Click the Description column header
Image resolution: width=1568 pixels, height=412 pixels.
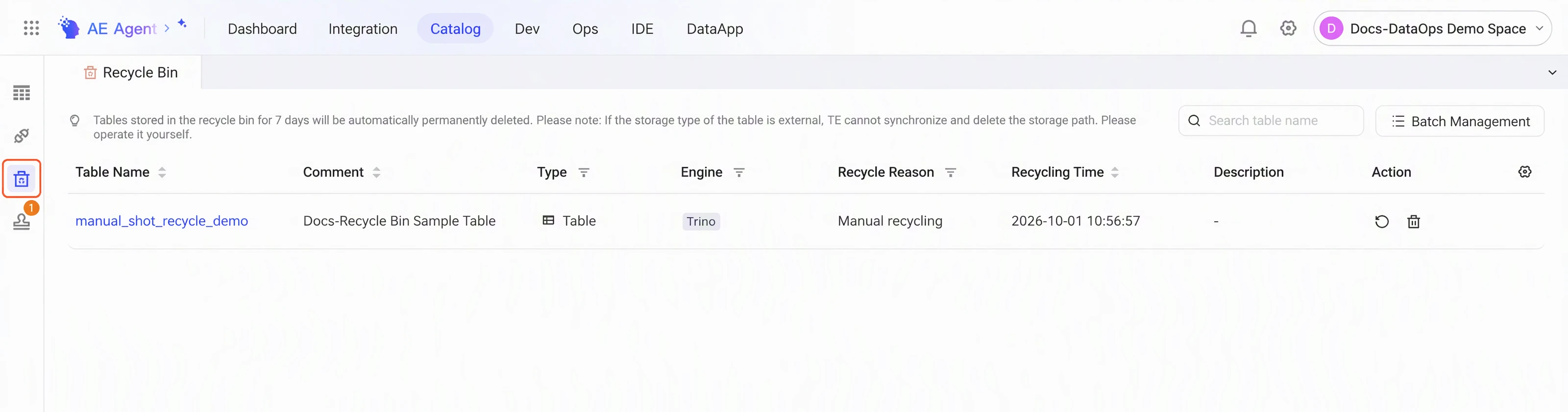1249,173
